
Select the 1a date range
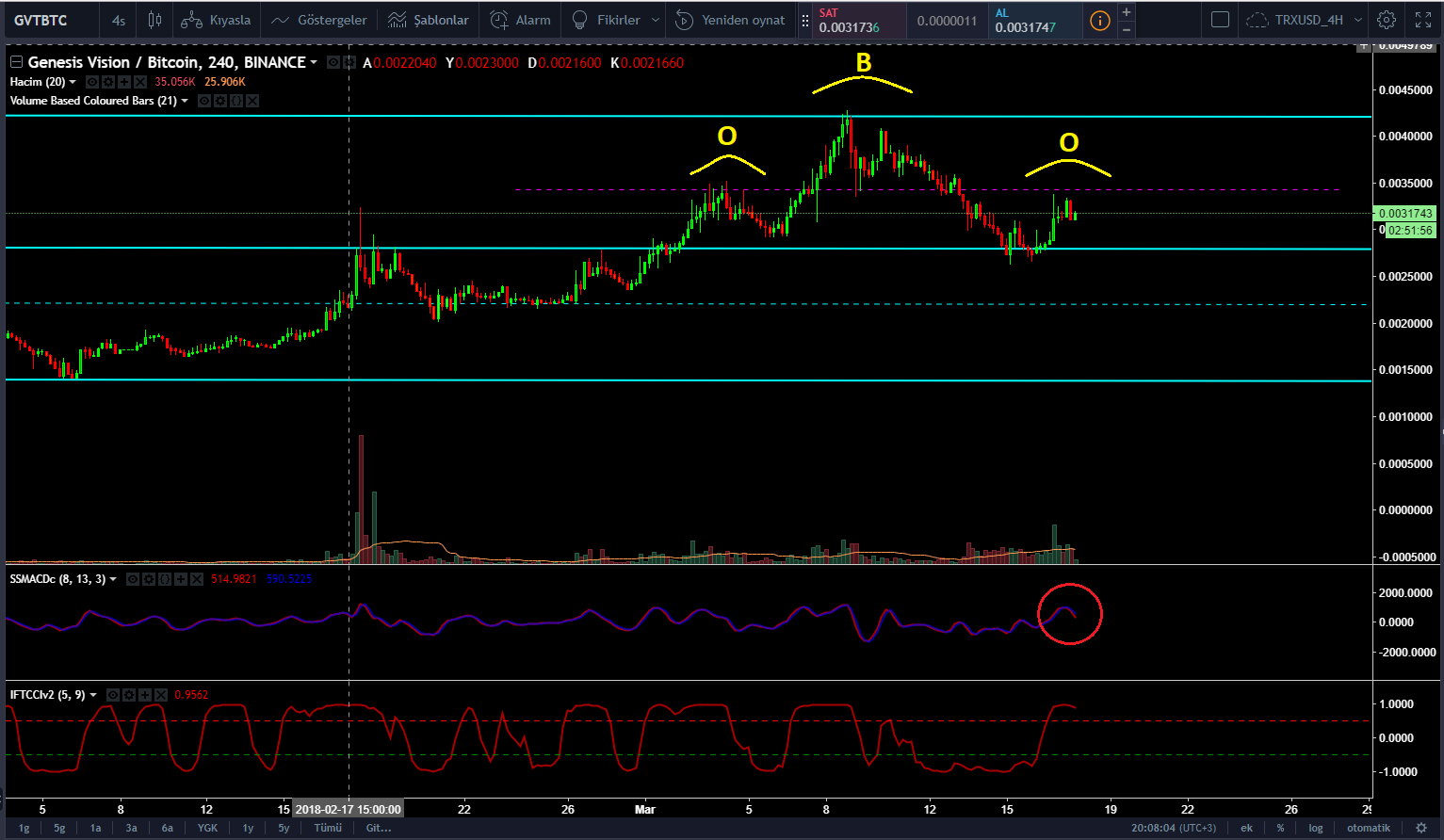click(95, 828)
